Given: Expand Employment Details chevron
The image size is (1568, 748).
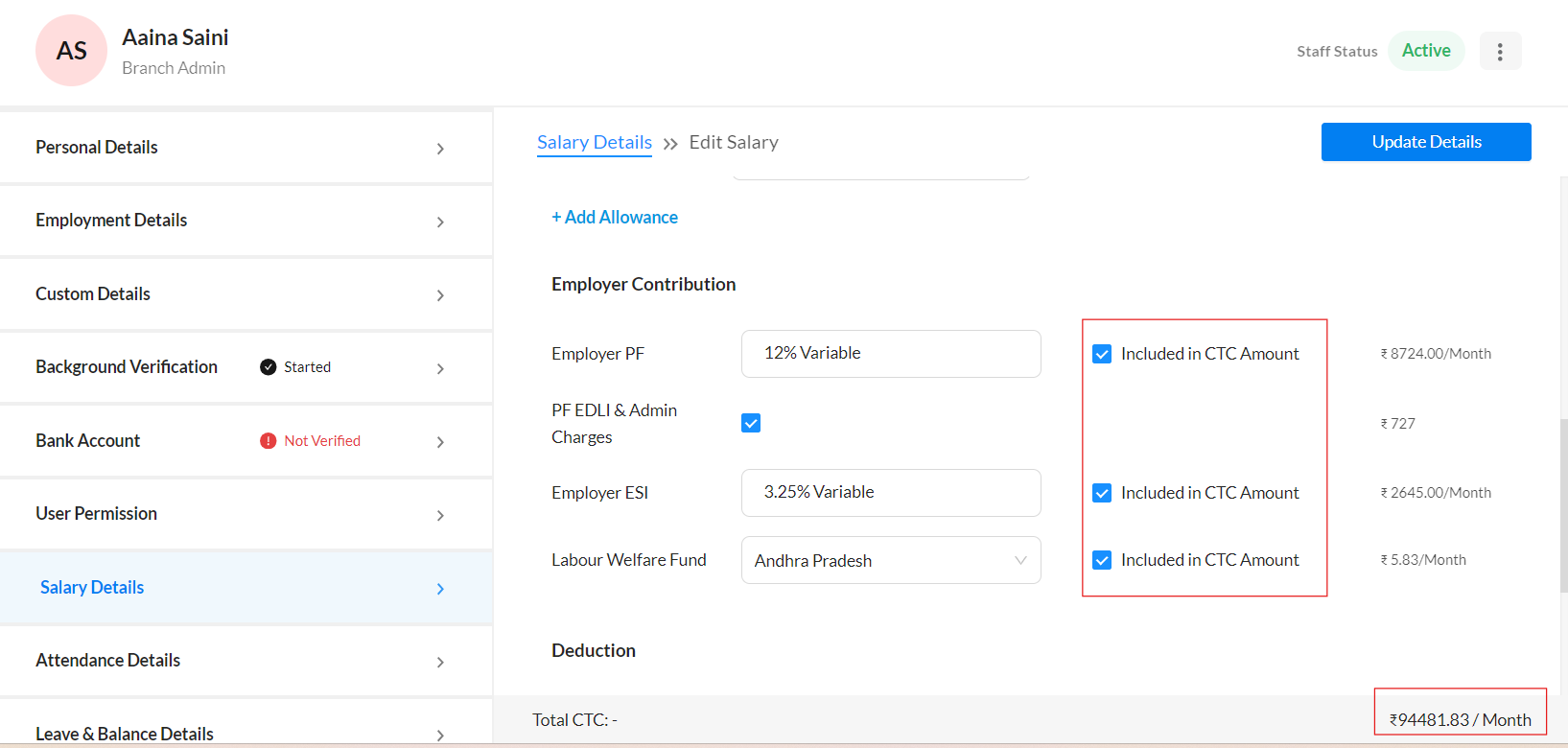Looking at the screenshot, I should [440, 222].
